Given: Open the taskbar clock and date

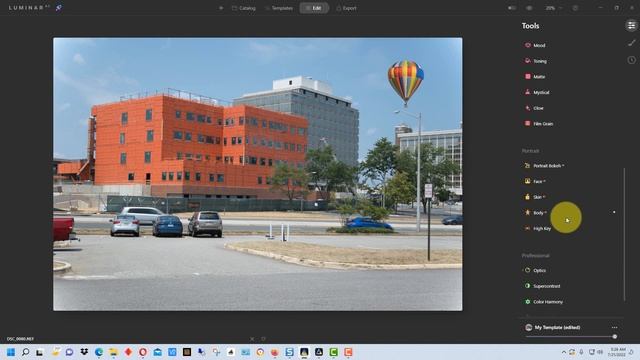Looking at the screenshot, I should click(x=617, y=352).
